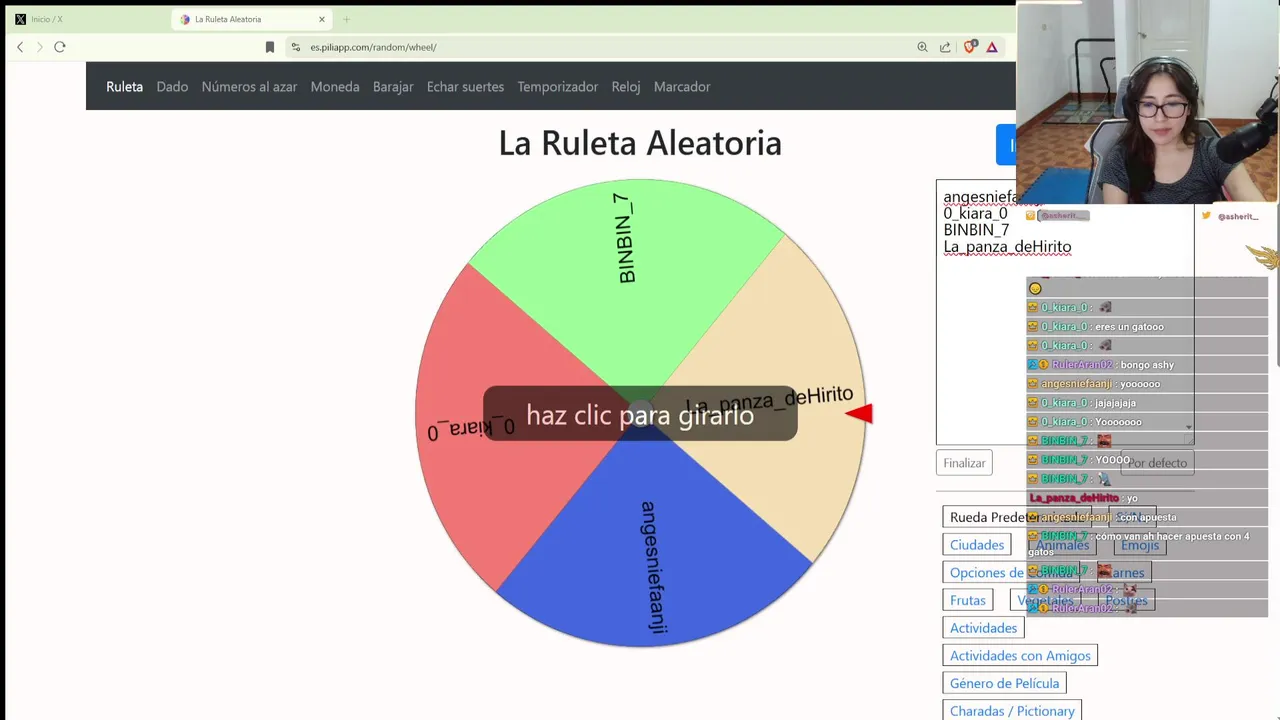Open Brave Shields lion icon

969,47
